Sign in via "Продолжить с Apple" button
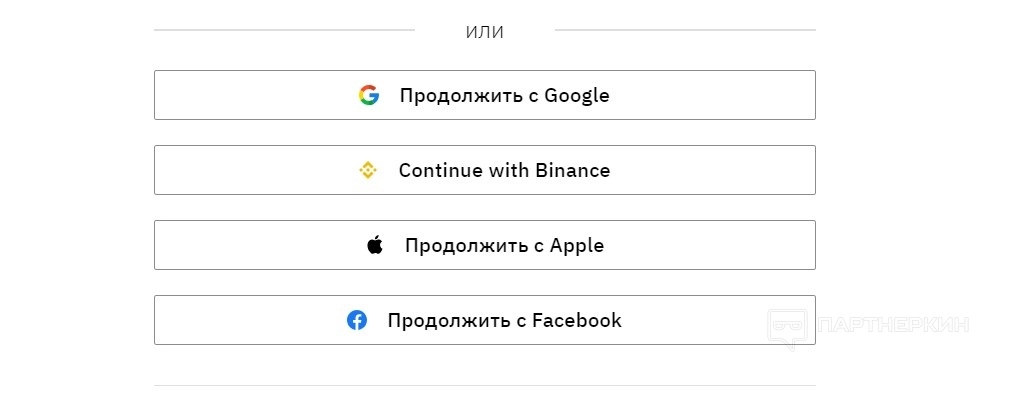The width and height of the screenshot is (1020, 403). 484,245
